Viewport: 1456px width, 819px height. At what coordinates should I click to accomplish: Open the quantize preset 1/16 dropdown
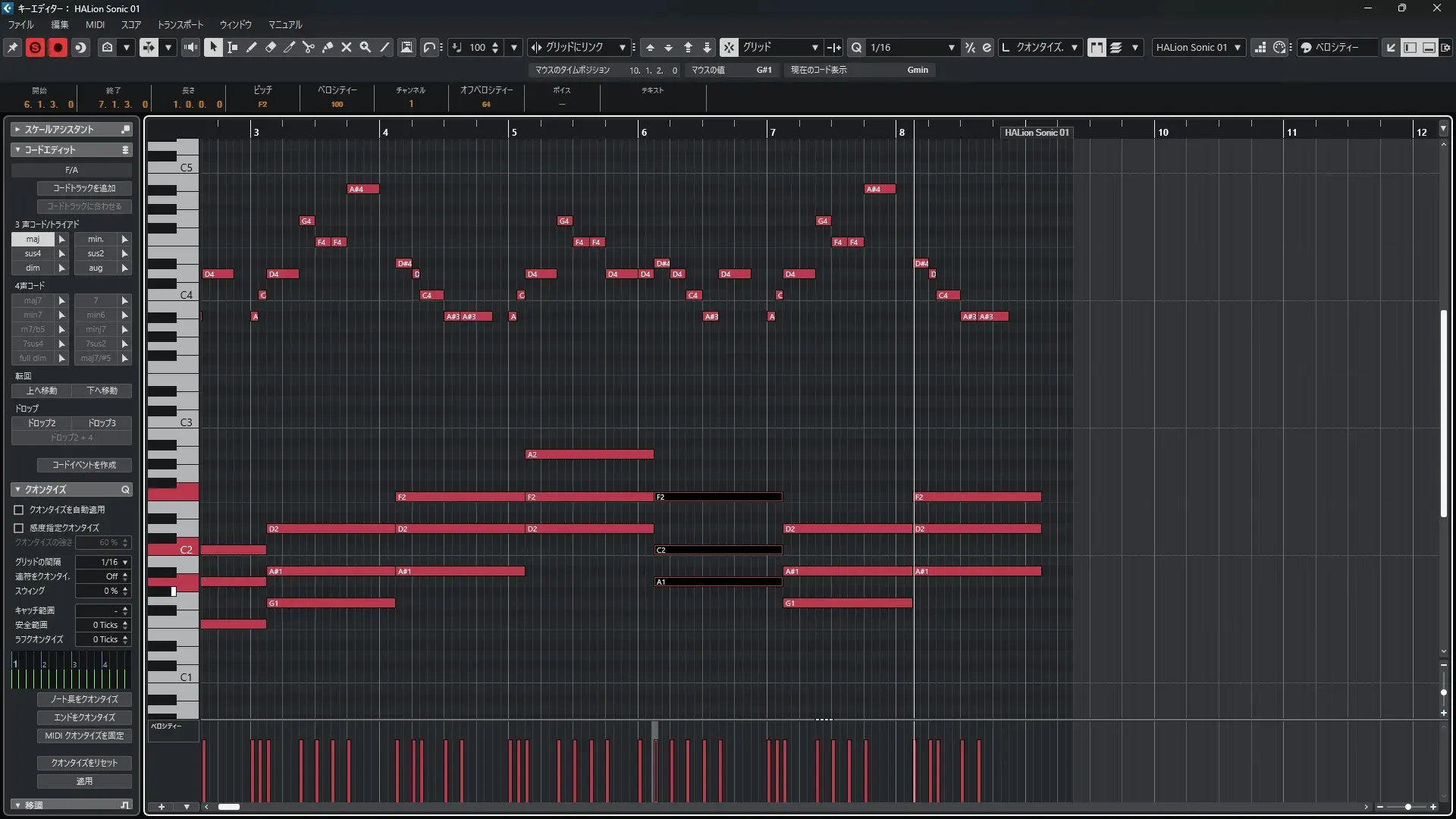pyautogui.click(x=912, y=47)
